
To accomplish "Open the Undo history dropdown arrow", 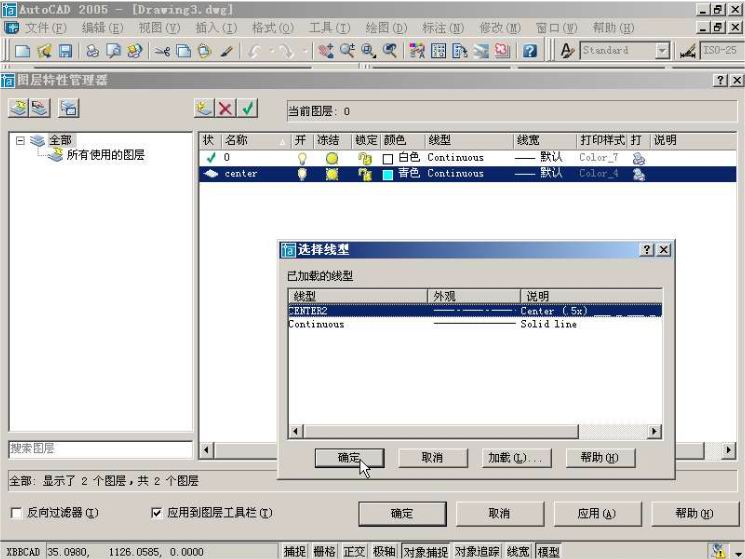I will tap(272, 50).
